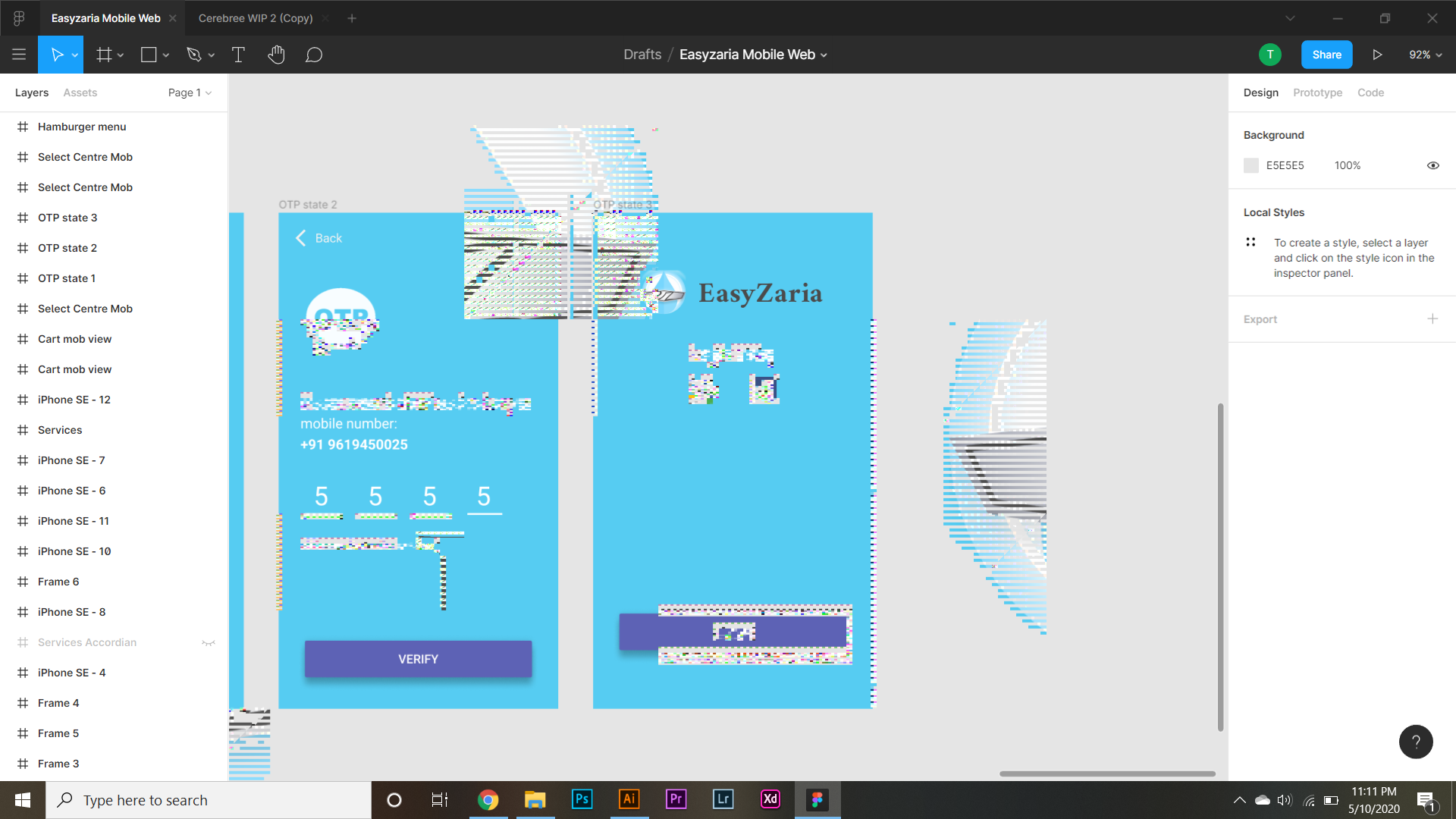
Task: Close the Easyzaria Mobile Web tab
Action: [173, 18]
